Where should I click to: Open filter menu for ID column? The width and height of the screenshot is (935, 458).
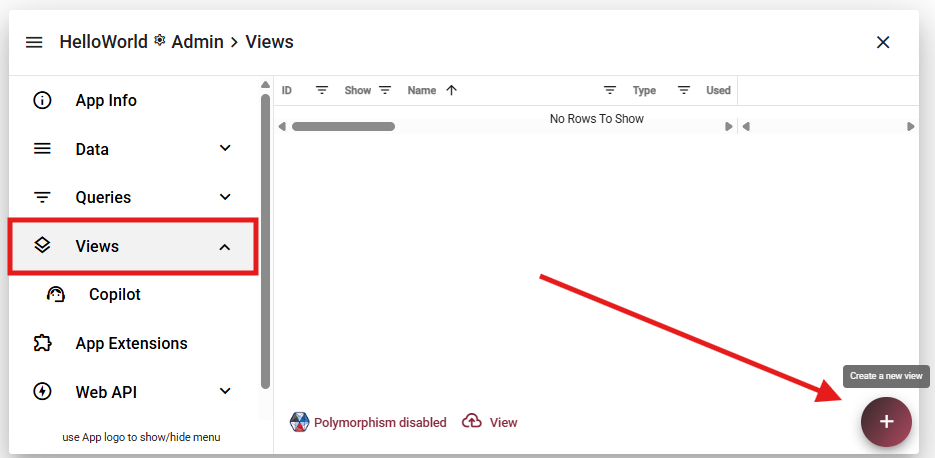(x=322, y=90)
